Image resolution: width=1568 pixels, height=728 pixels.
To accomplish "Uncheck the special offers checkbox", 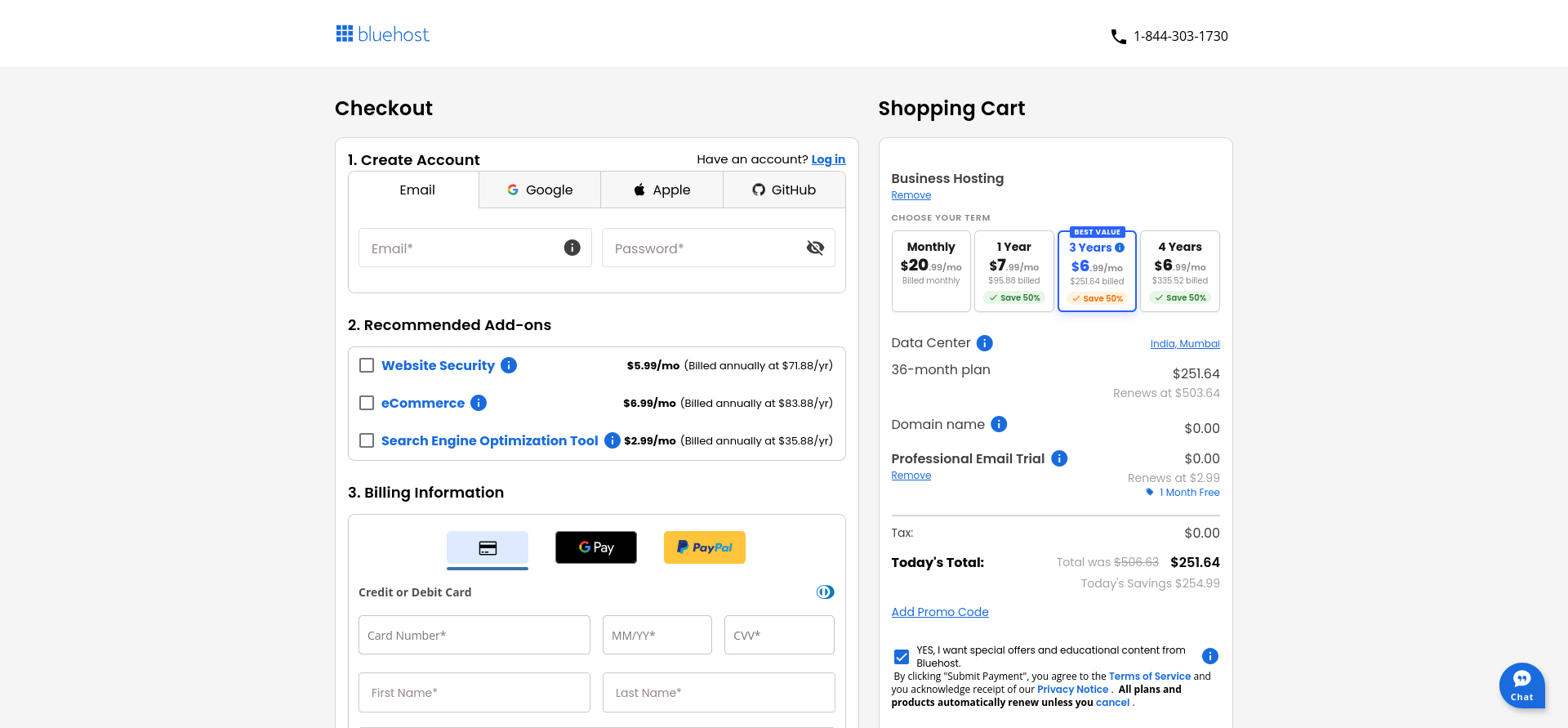I will (x=902, y=657).
